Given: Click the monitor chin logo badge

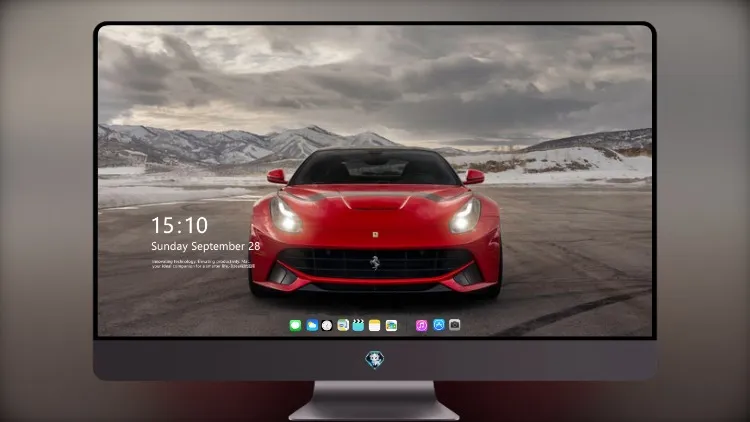Looking at the screenshot, I should (x=375, y=359).
